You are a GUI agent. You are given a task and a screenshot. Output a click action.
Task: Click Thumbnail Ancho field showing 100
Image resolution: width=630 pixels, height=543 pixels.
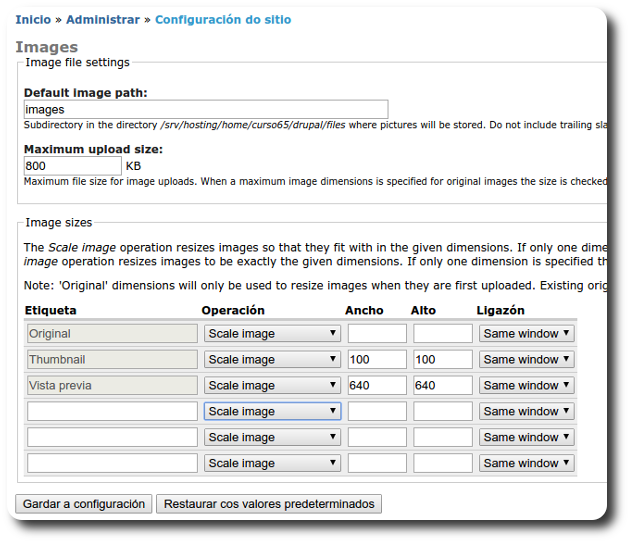click(x=377, y=359)
